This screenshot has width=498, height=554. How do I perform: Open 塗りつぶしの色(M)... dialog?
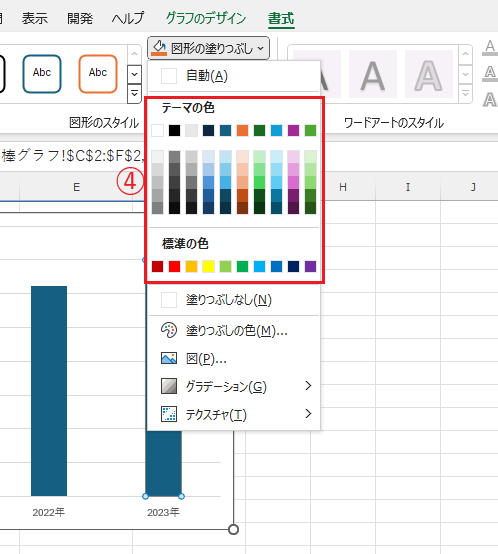[x=233, y=331]
